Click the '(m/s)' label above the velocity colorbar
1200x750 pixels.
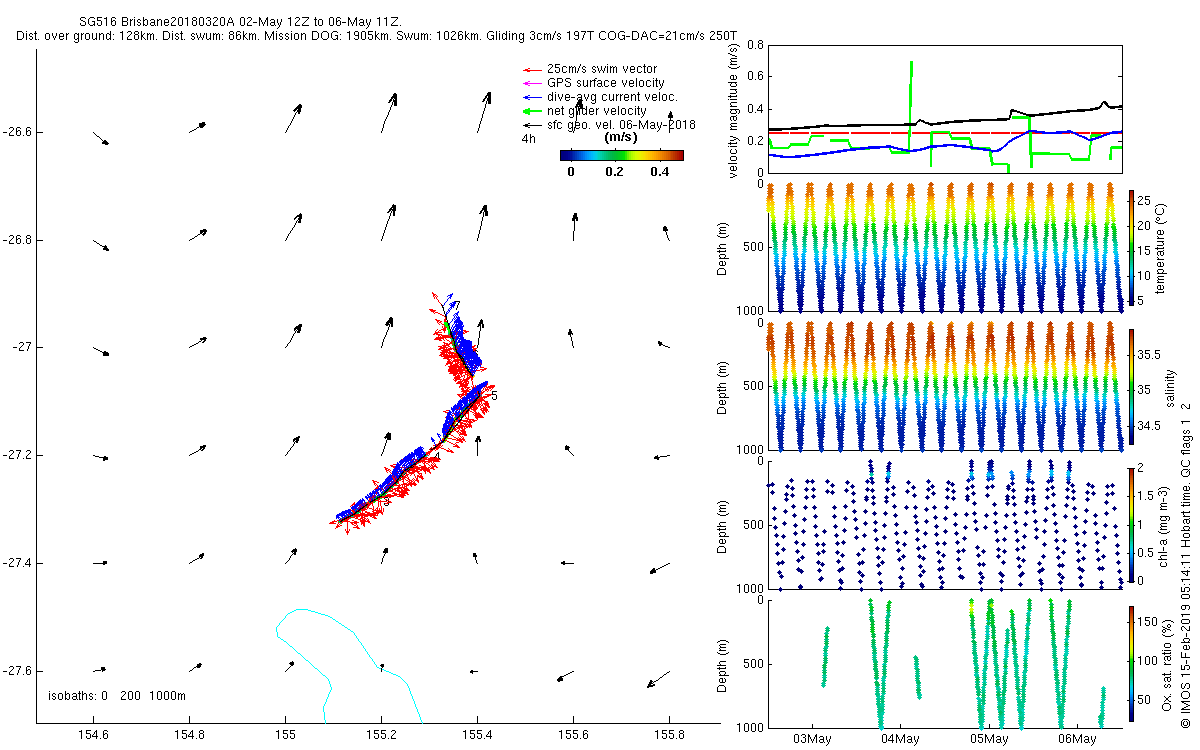tap(622, 138)
